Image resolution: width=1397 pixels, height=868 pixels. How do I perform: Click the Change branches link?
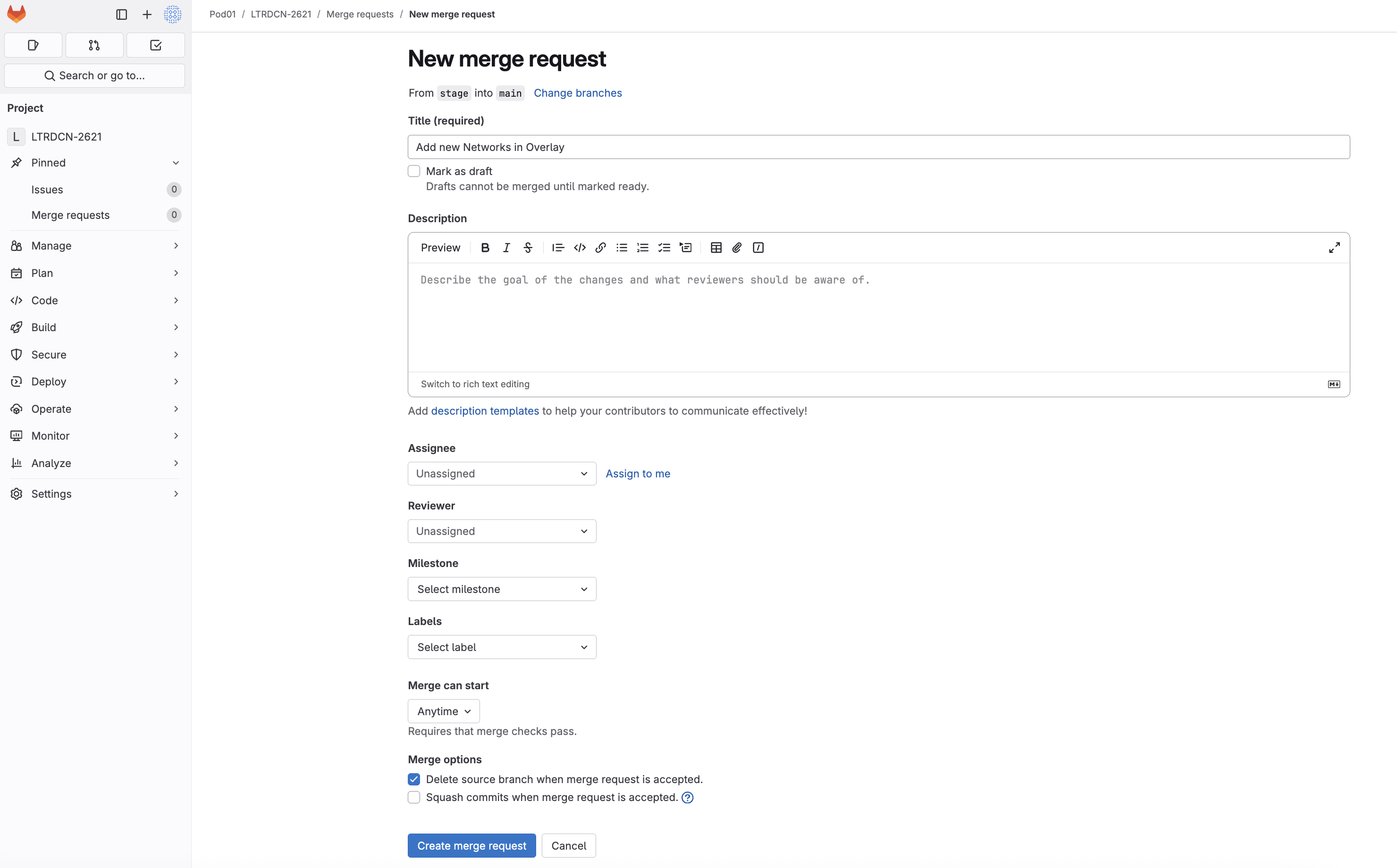[578, 93]
